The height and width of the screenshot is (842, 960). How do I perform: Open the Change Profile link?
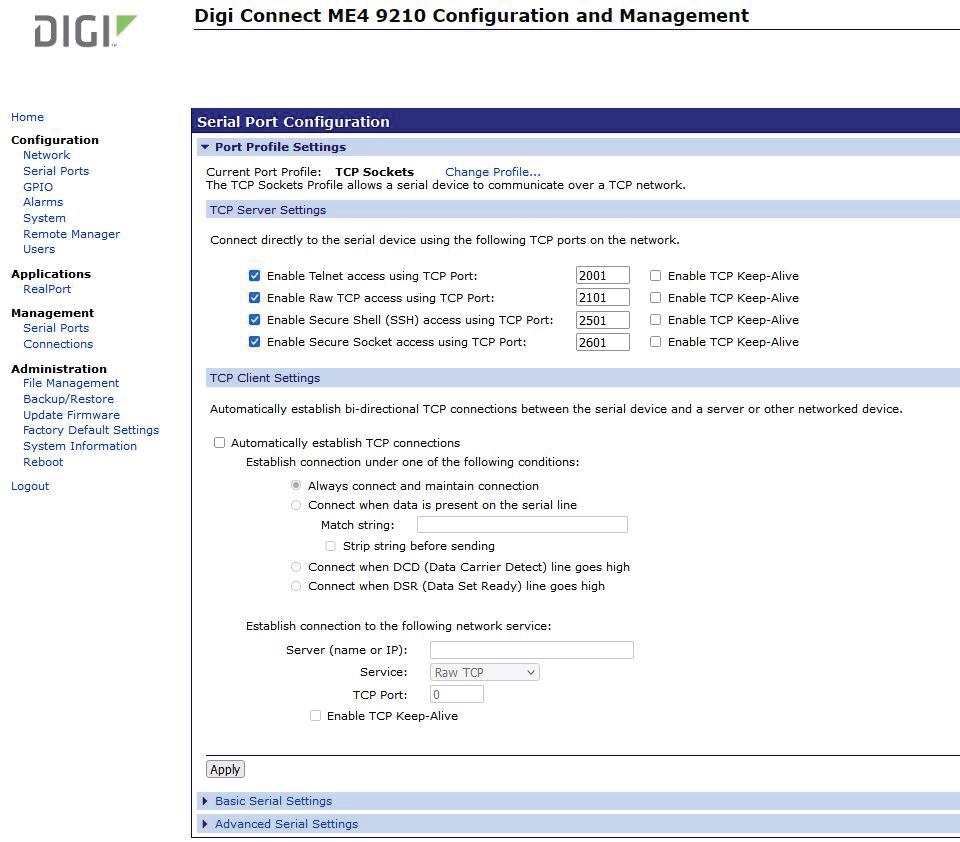point(493,172)
